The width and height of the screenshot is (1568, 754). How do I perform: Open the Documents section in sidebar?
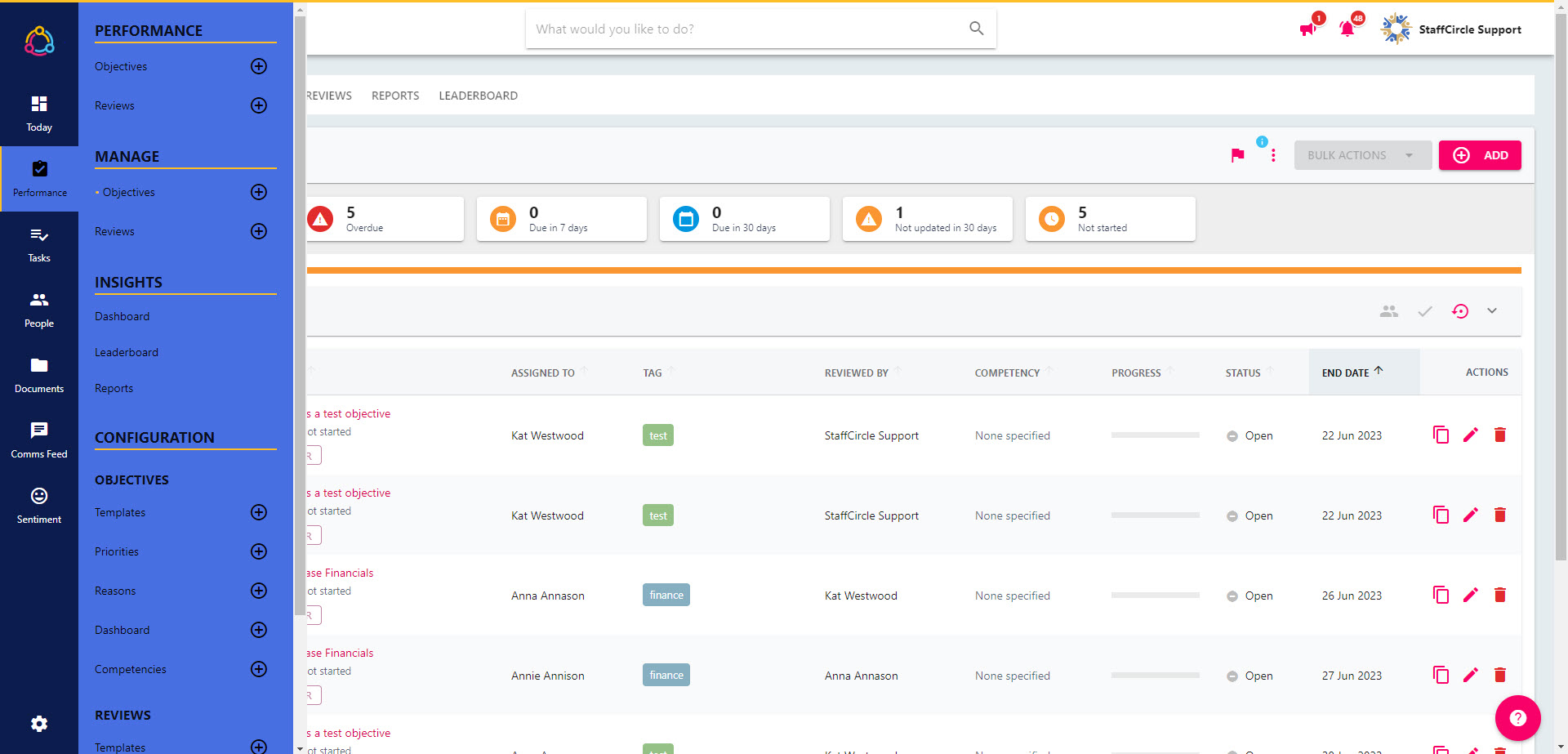click(x=39, y=375)
